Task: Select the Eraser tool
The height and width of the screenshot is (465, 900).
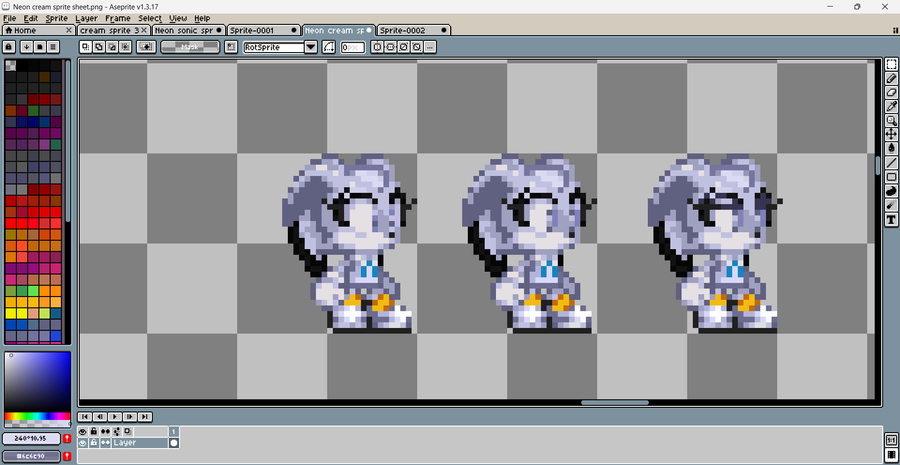Action: 891,92
